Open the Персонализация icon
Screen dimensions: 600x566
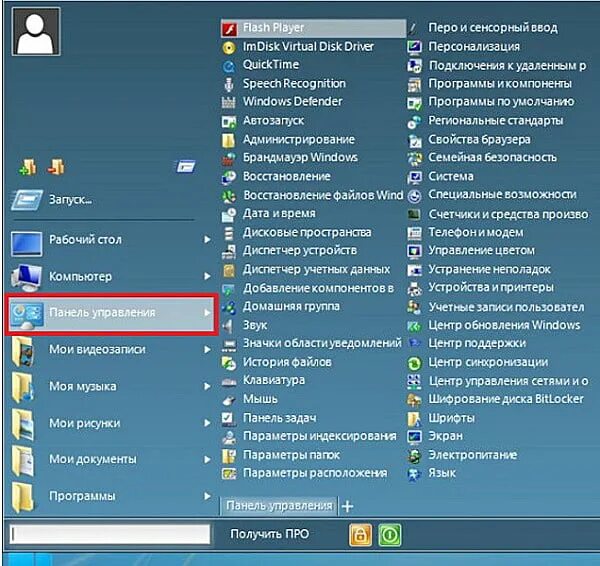tap(414, 47)
